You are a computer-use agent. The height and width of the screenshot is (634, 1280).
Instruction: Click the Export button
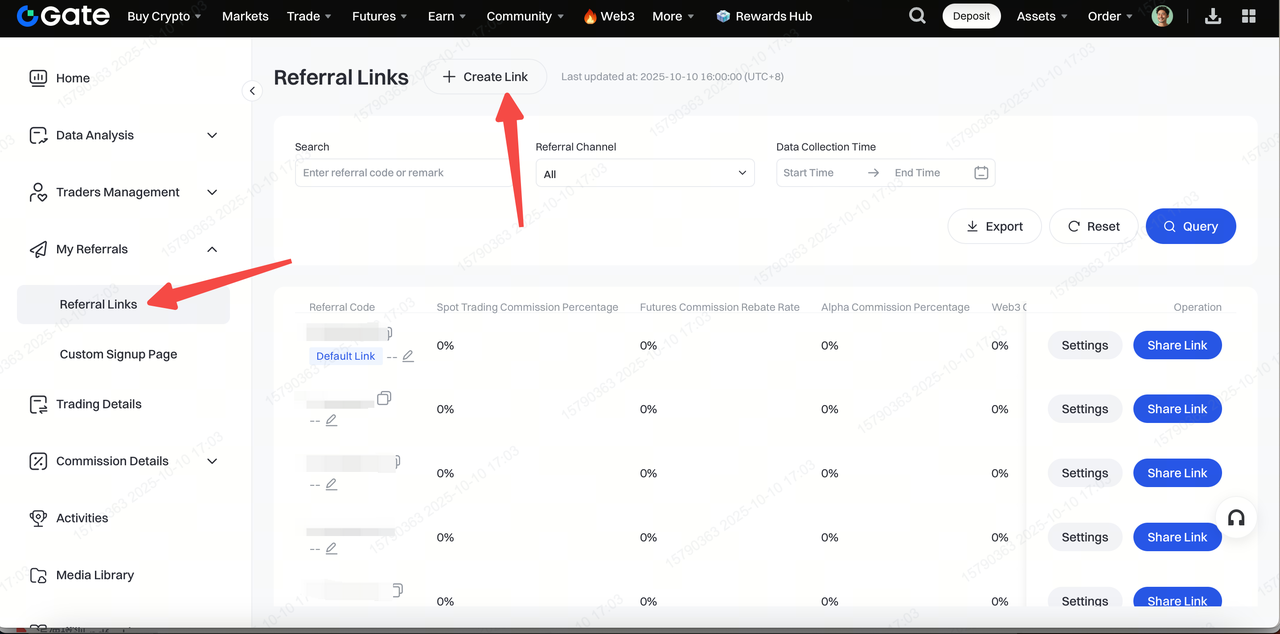pos(994,226)
